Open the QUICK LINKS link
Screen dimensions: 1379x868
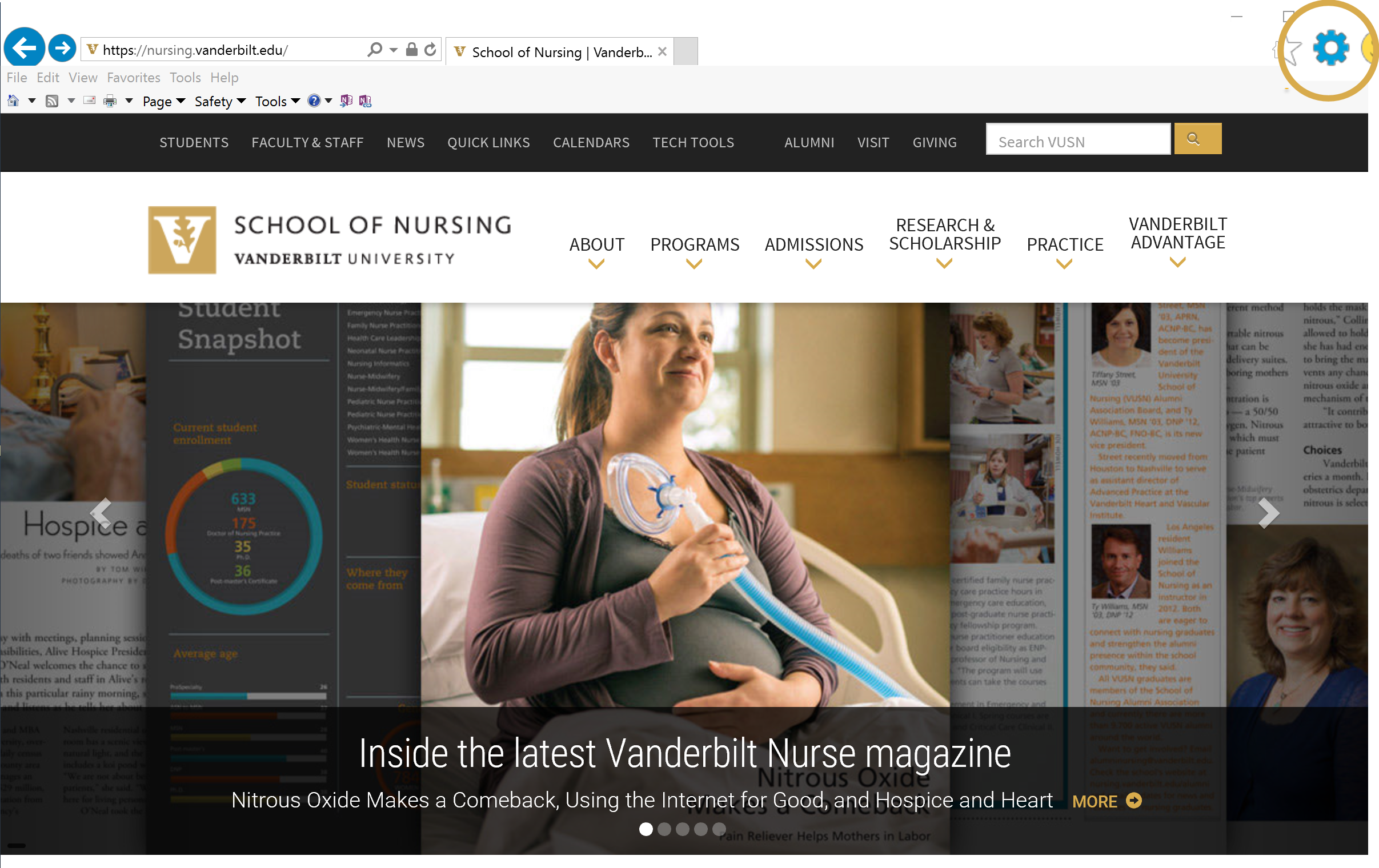coord(488,143)
